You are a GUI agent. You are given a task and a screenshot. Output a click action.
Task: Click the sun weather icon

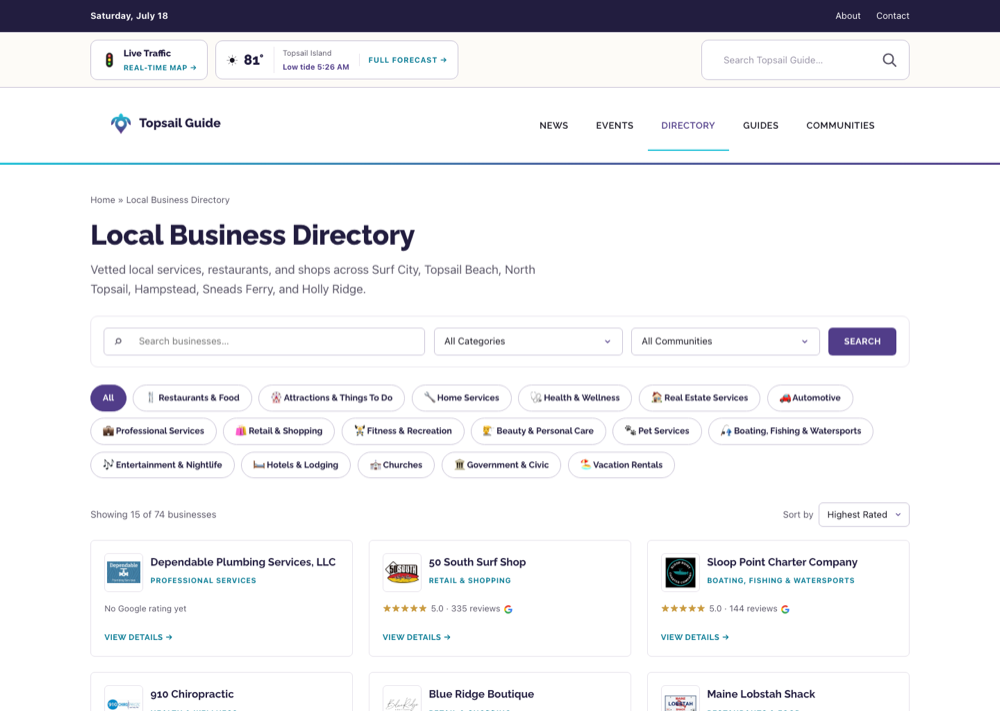(232, 60)
